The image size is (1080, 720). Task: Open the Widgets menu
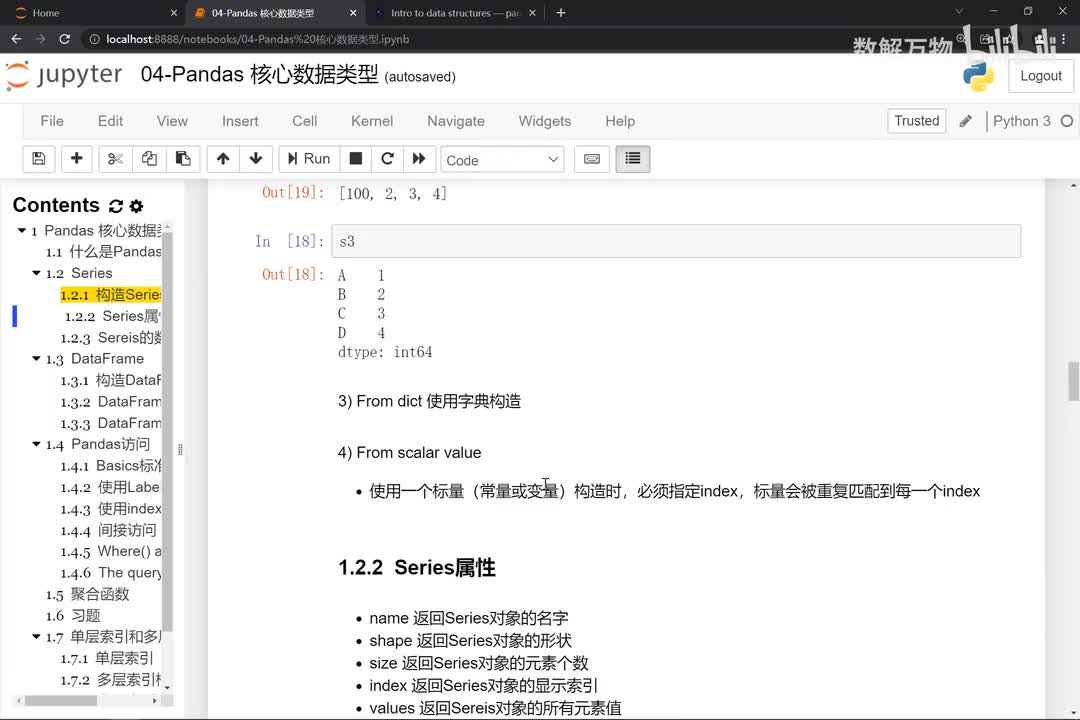[x=545, y=121]
